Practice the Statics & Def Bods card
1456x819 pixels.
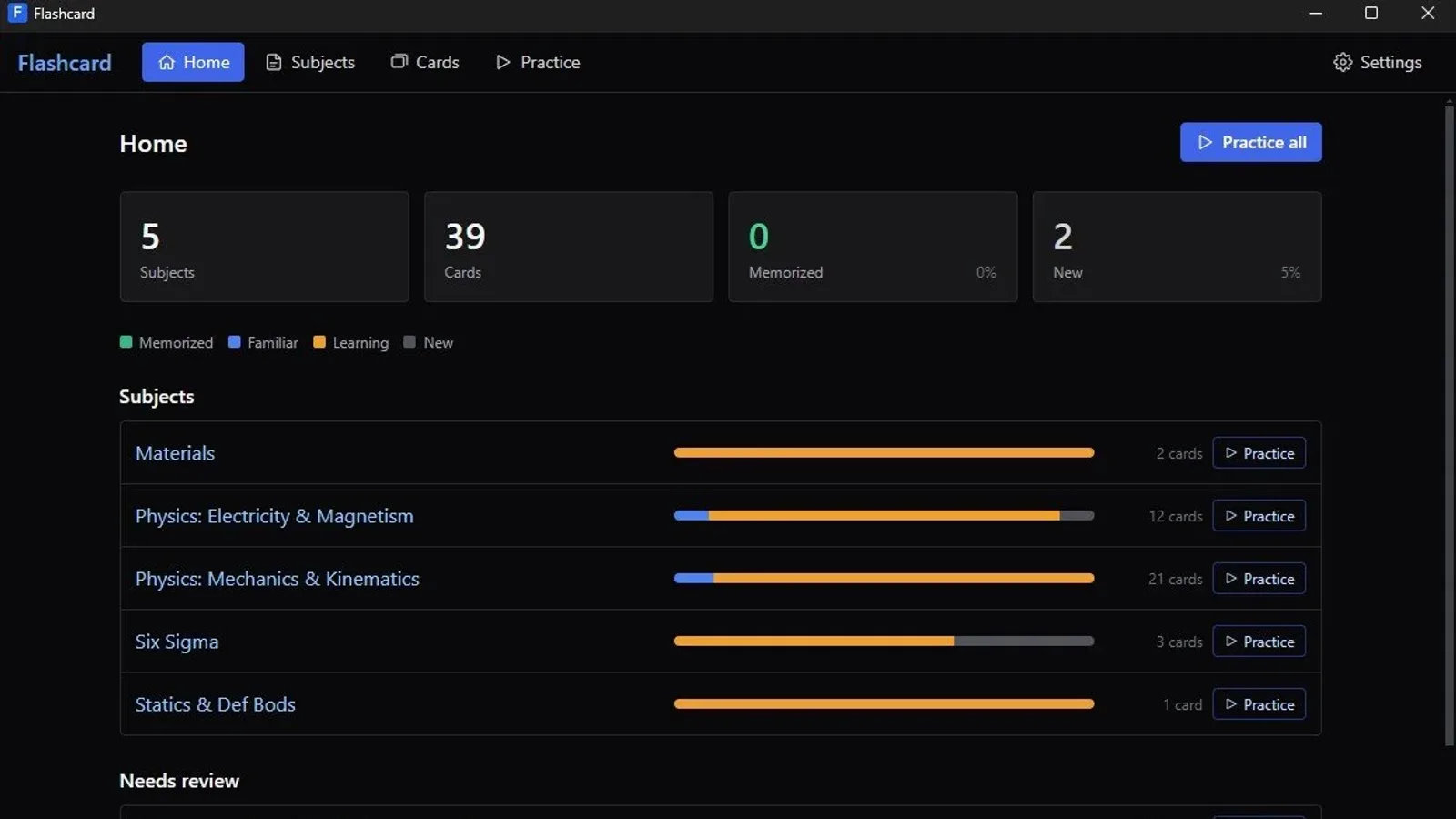(1259, 704)
